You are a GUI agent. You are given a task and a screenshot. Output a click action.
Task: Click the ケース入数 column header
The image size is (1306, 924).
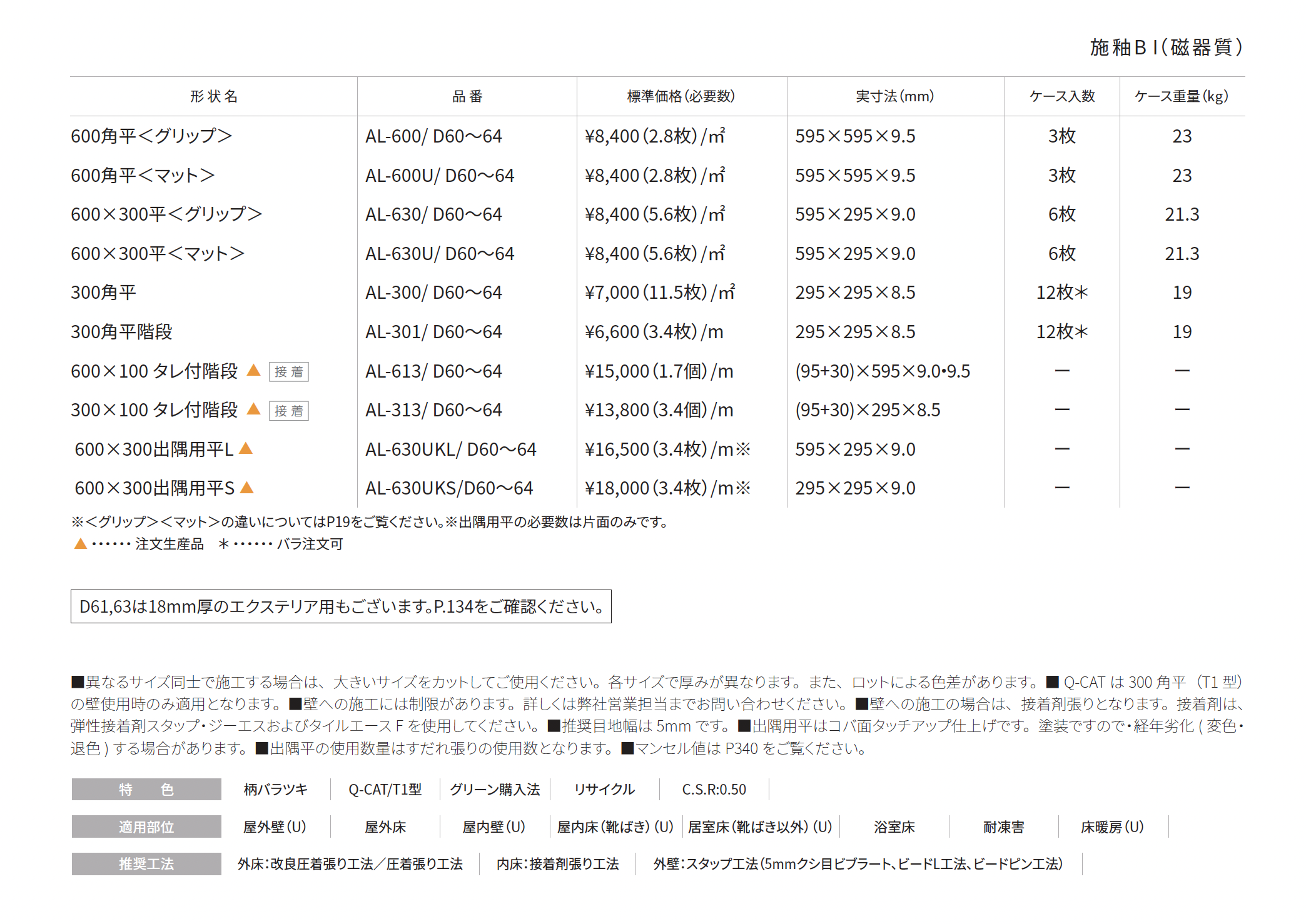point(1061,96)
